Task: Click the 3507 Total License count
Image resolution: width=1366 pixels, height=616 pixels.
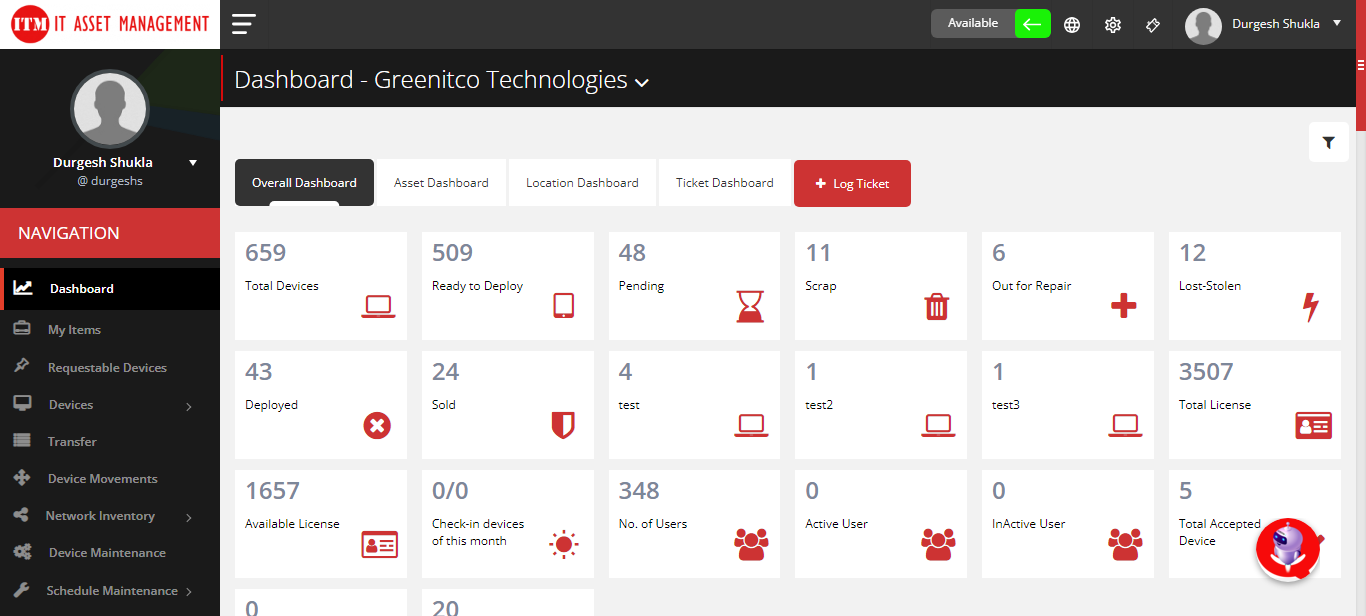Action: [x=1206, y=372]
